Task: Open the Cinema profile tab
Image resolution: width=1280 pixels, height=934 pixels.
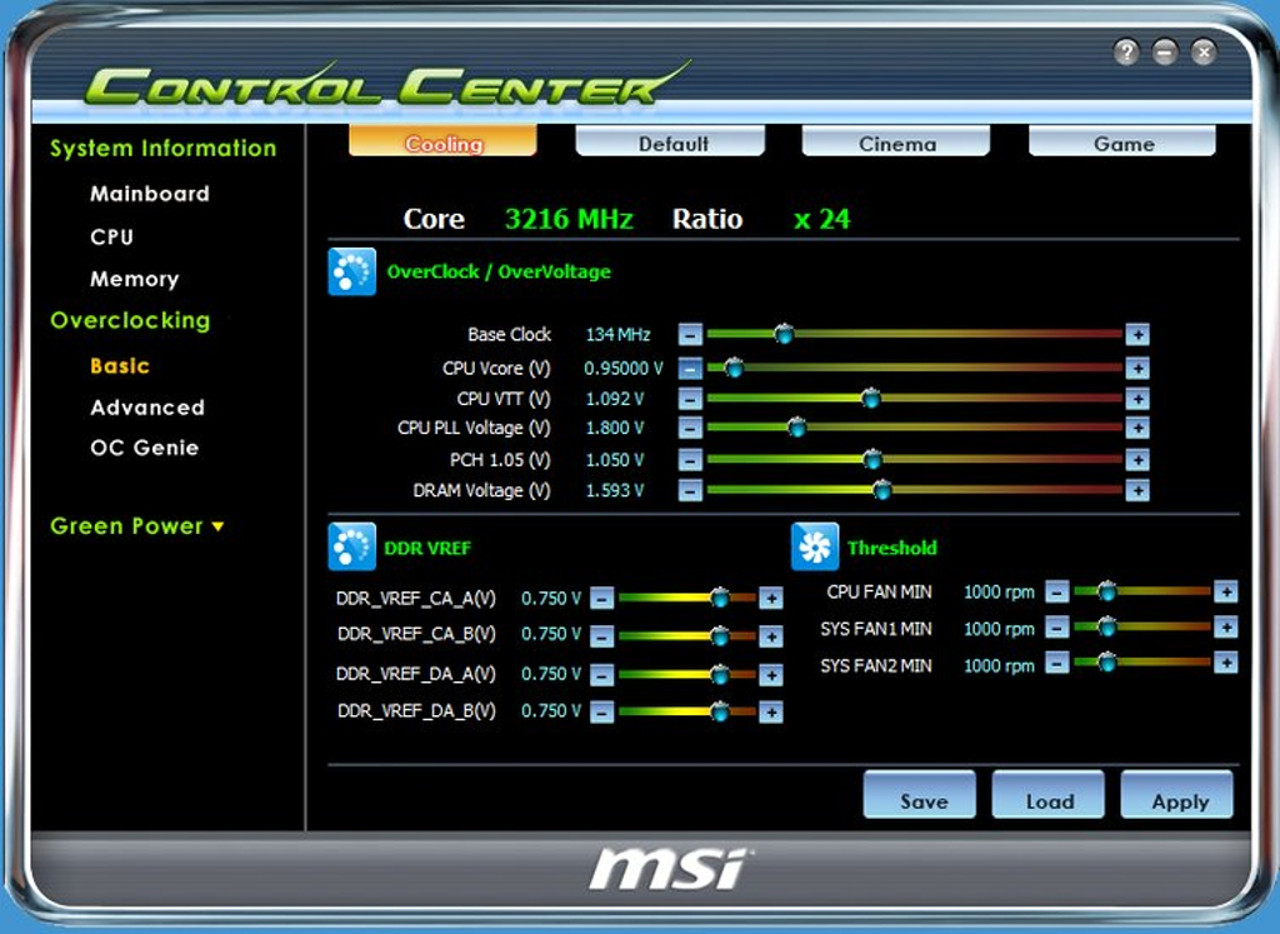Action: (895, 143)
